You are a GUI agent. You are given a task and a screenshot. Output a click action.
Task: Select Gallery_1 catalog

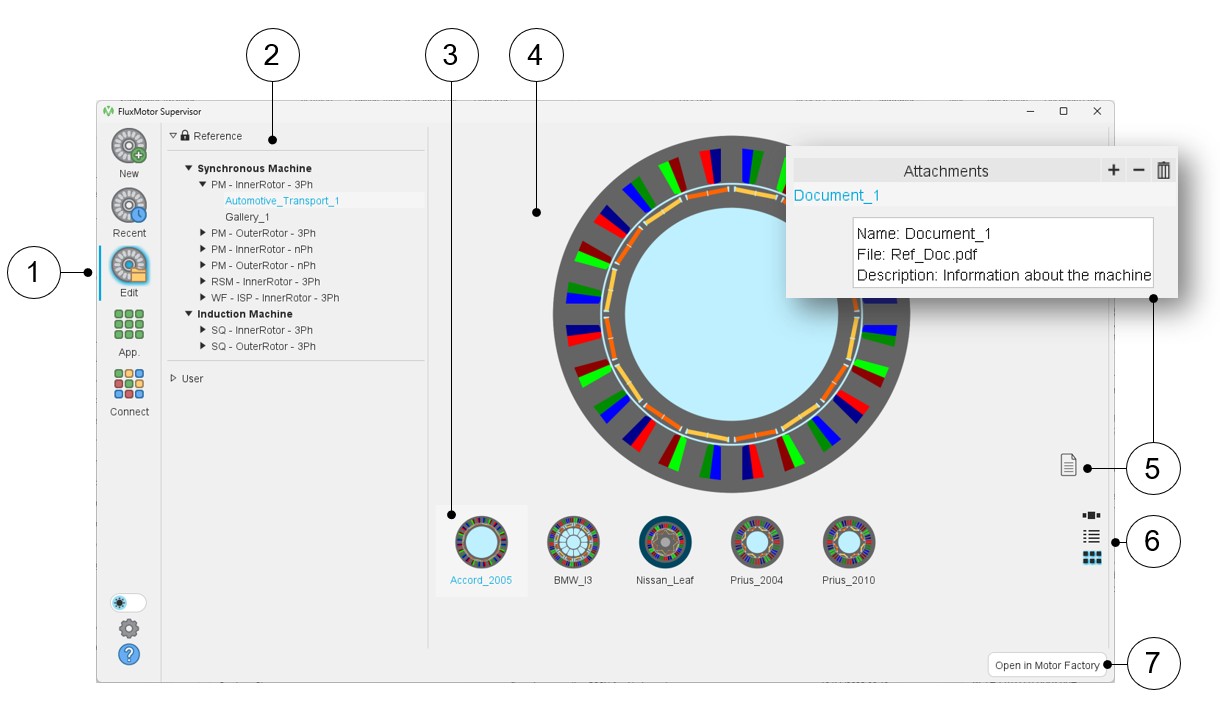tap(247, 217)
